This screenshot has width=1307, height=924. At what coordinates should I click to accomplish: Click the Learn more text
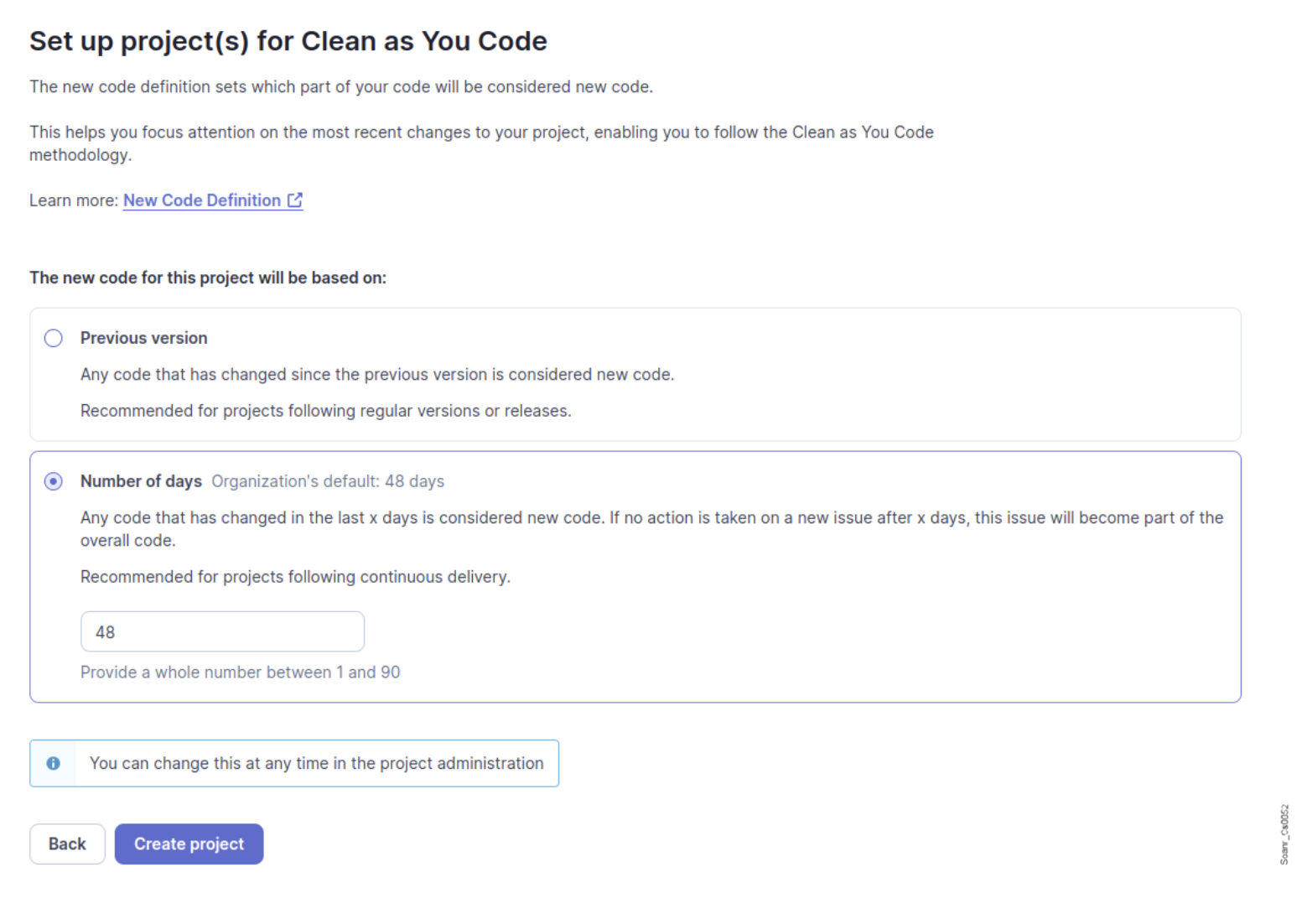72,200
